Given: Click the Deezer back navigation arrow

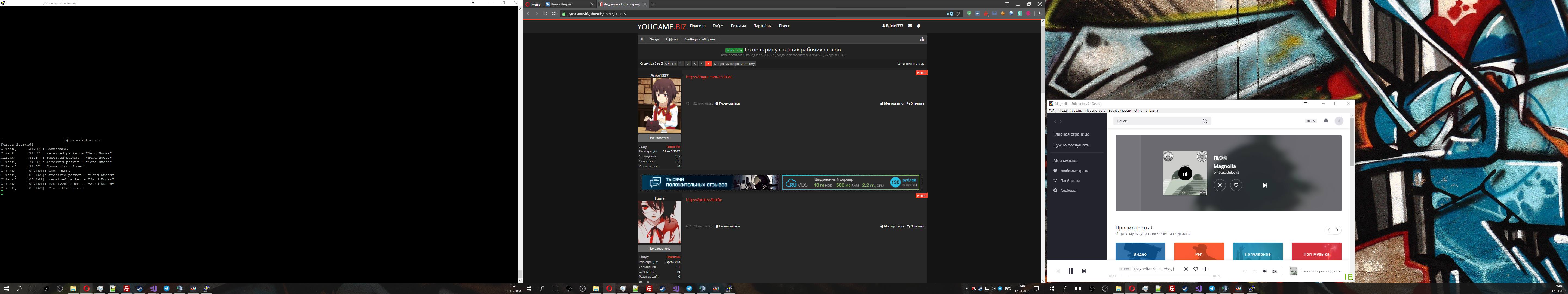Looking at the screenshot, I should [1055, 121].
